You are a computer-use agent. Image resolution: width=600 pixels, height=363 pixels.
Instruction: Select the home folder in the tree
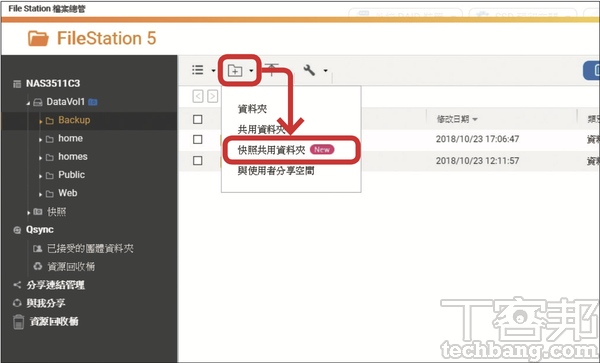[70, 138]
